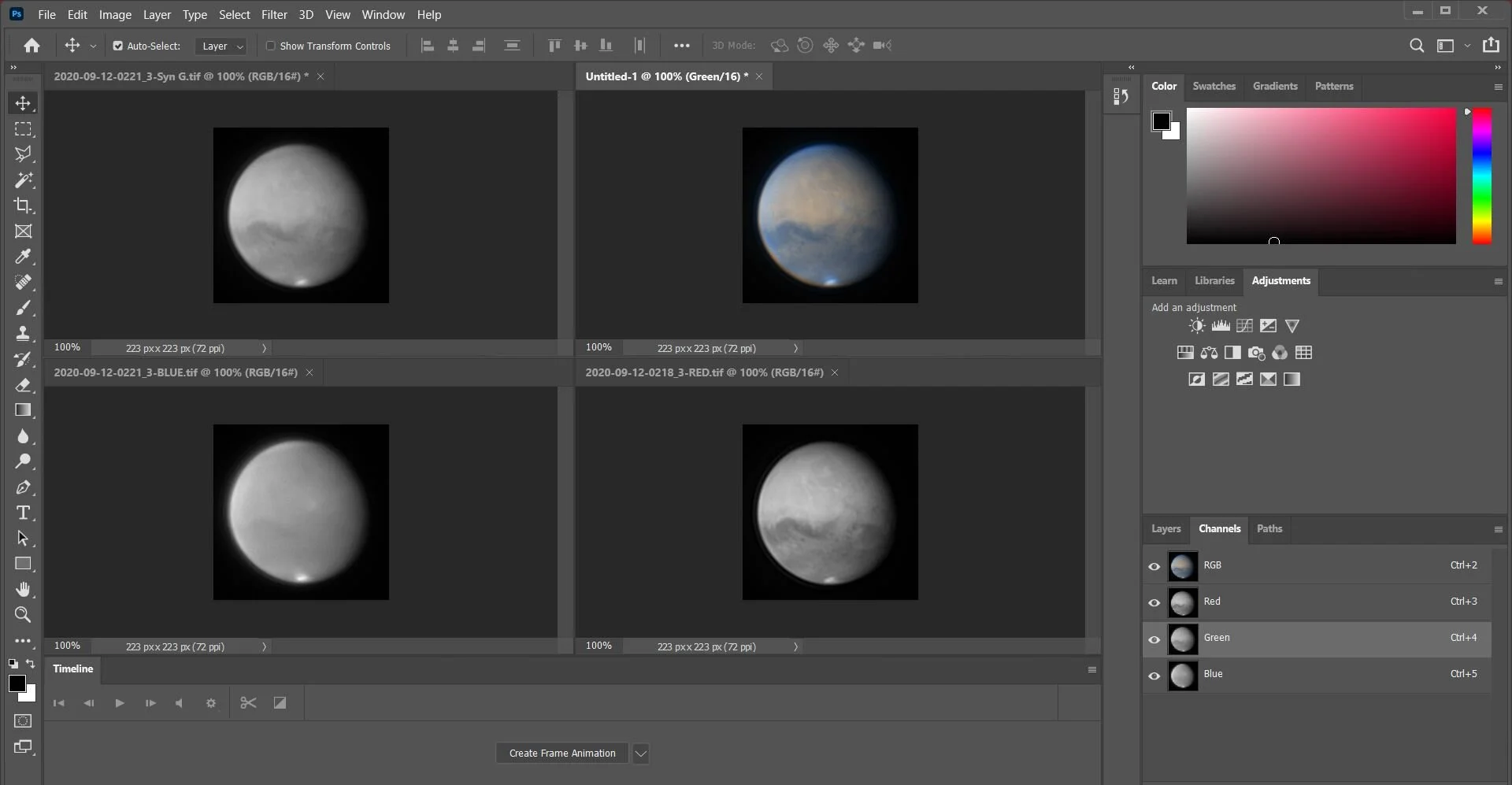Add a Channel Mixer adjustment
This screenshot has width=1512, height=785.
click(x=1280, y=353)
